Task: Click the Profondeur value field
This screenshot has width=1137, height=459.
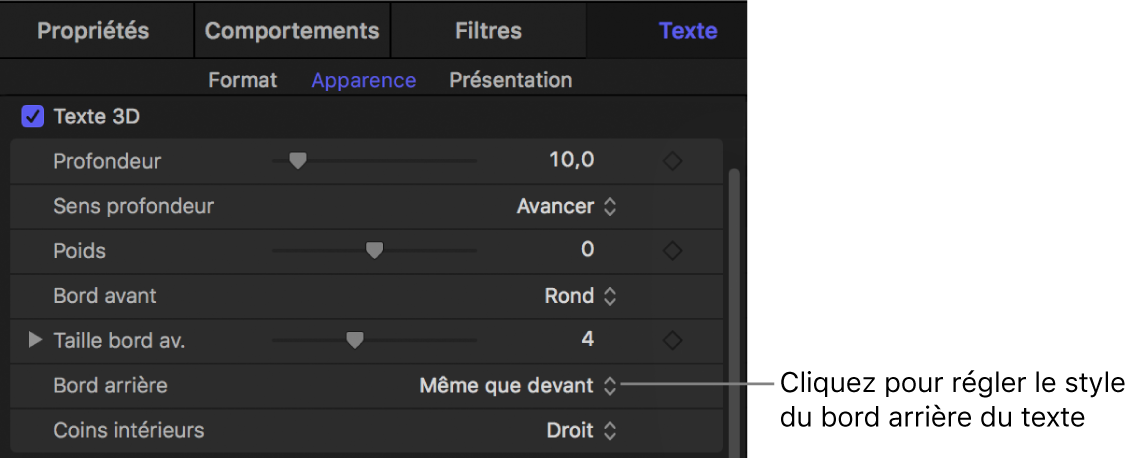Action: pos(571,160)
